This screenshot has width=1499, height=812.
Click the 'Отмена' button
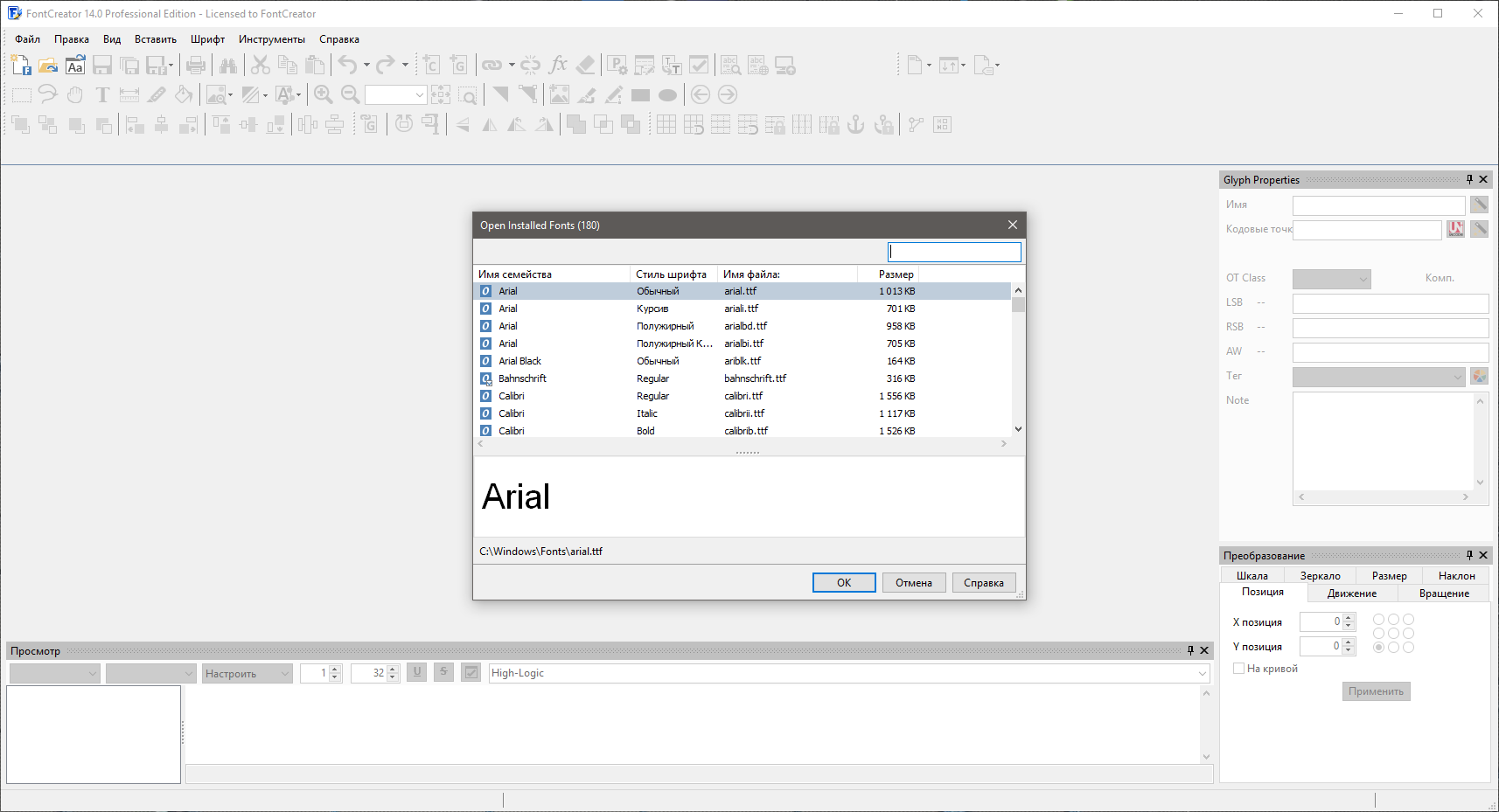pyautogui.click(x=913, y=583)
